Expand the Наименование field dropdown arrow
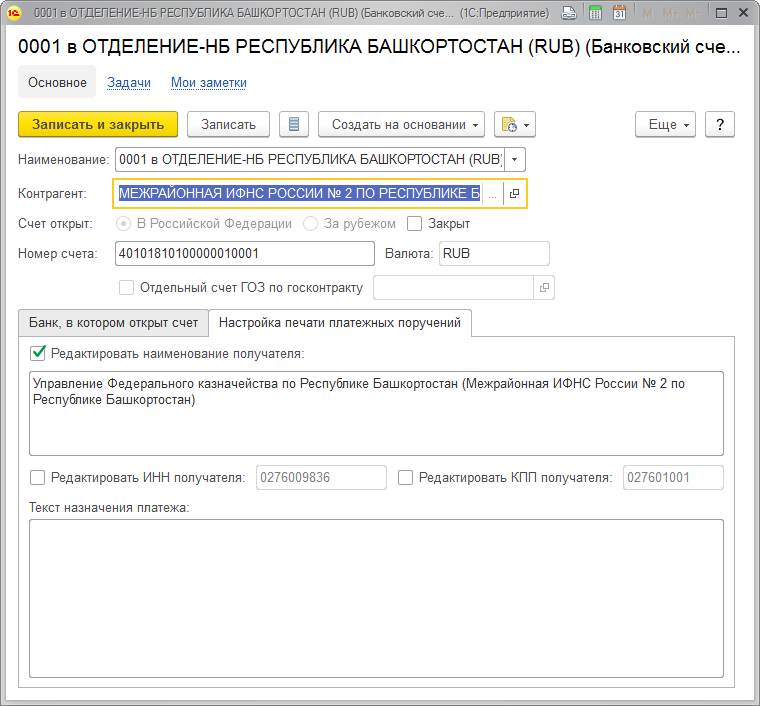 pyautogui.click(x=514, y=159)
